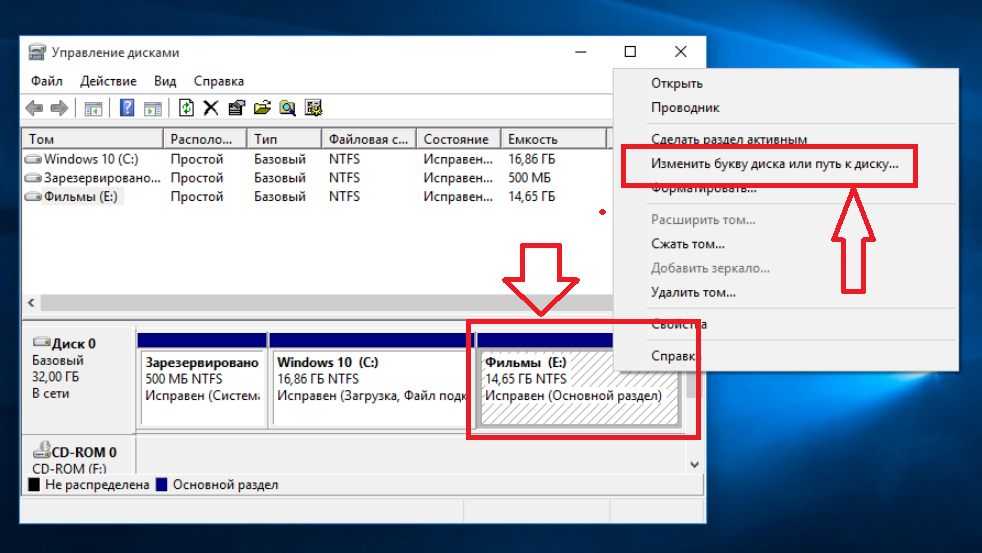Click the Back arrow in the toolbar
This screenshot has width=982, height=553.
pyautogui.click(x=34, y=108)
